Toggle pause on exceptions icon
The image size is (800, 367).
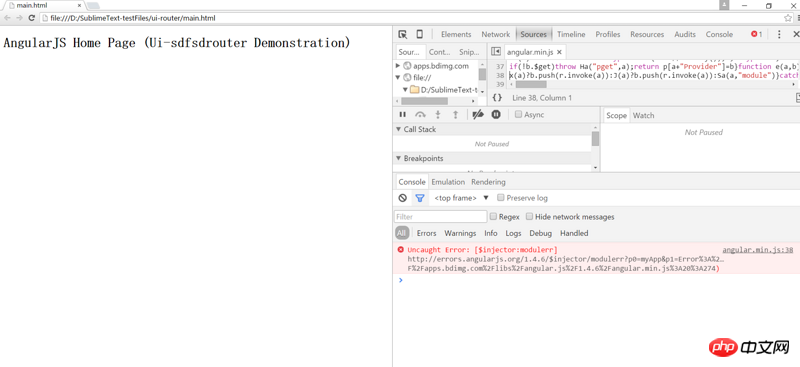[x=496, y=115]
